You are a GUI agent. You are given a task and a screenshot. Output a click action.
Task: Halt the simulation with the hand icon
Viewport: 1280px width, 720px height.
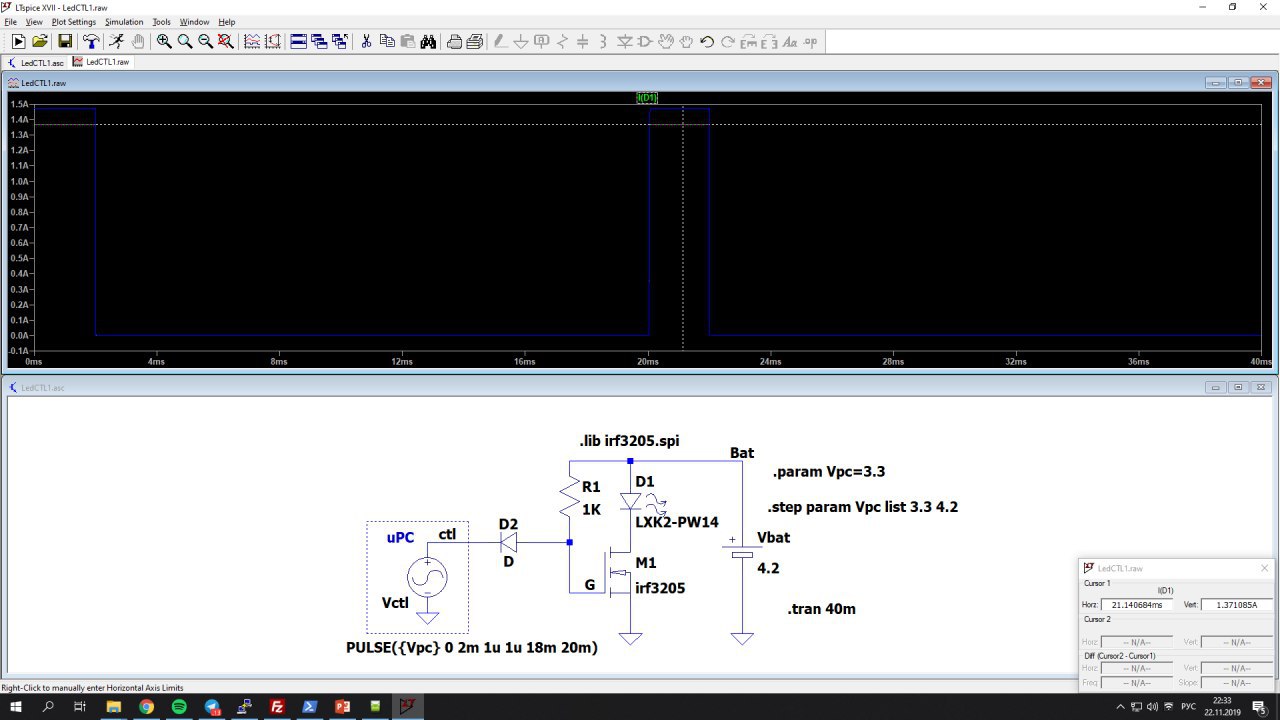(x=138, y=41)
